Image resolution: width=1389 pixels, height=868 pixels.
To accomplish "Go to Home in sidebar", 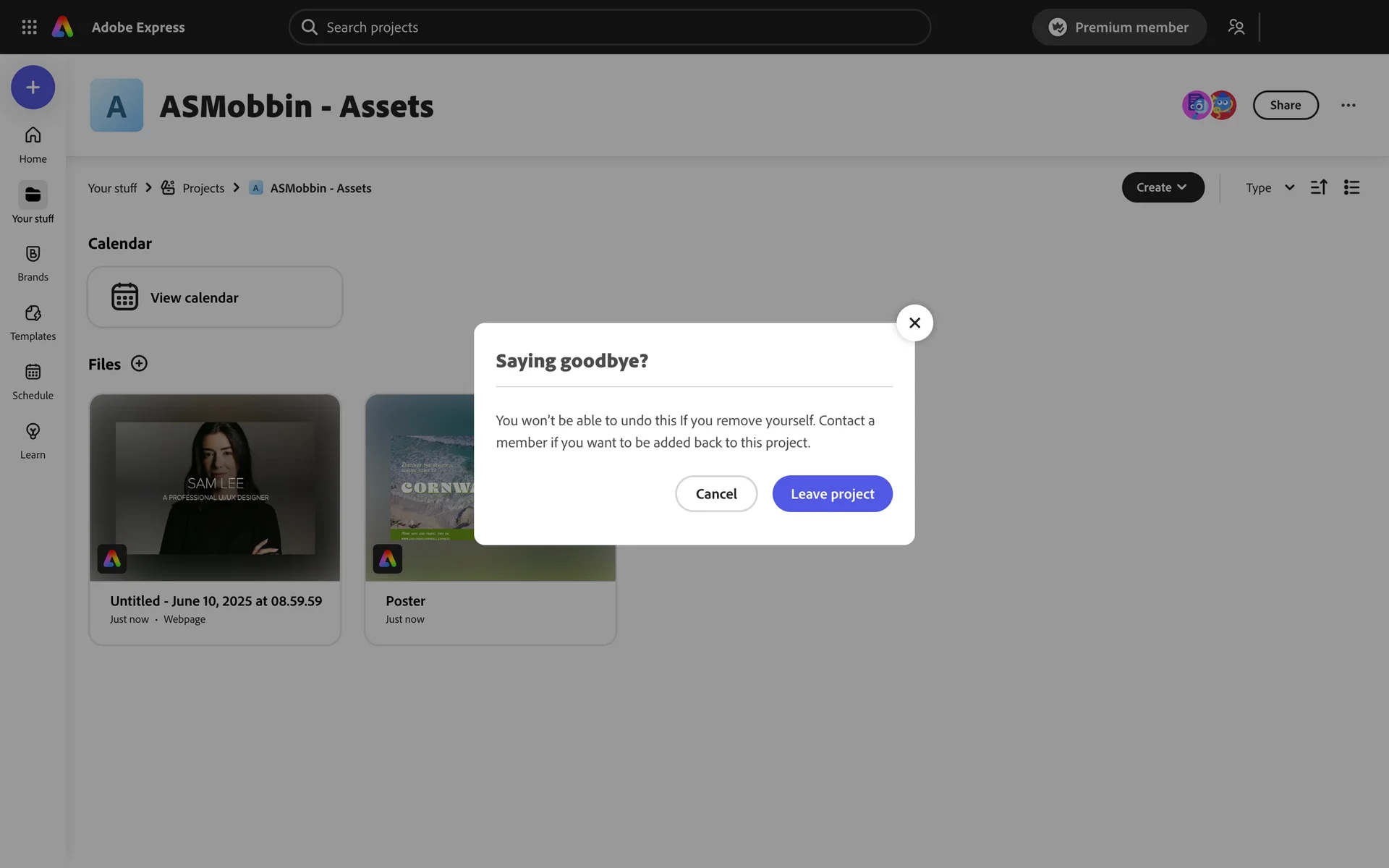I will [x=33, y=145].
